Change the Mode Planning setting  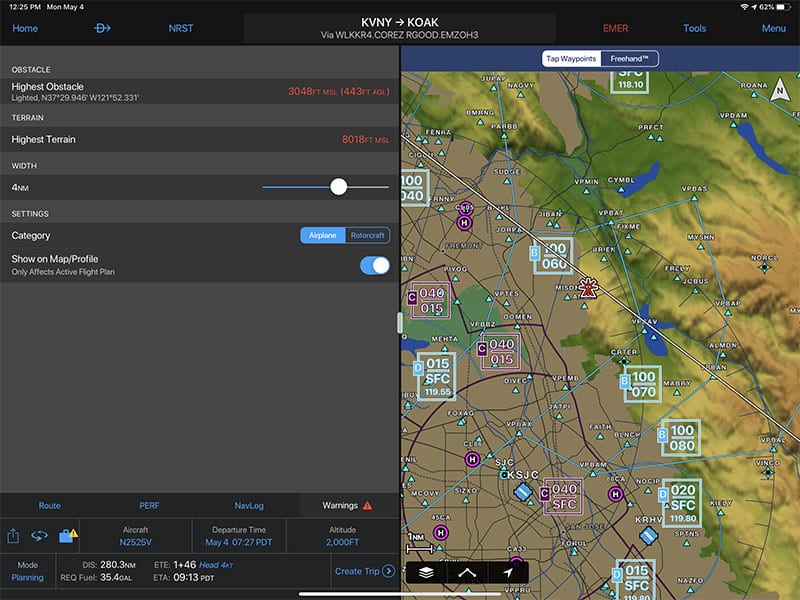tap(28, 571)
